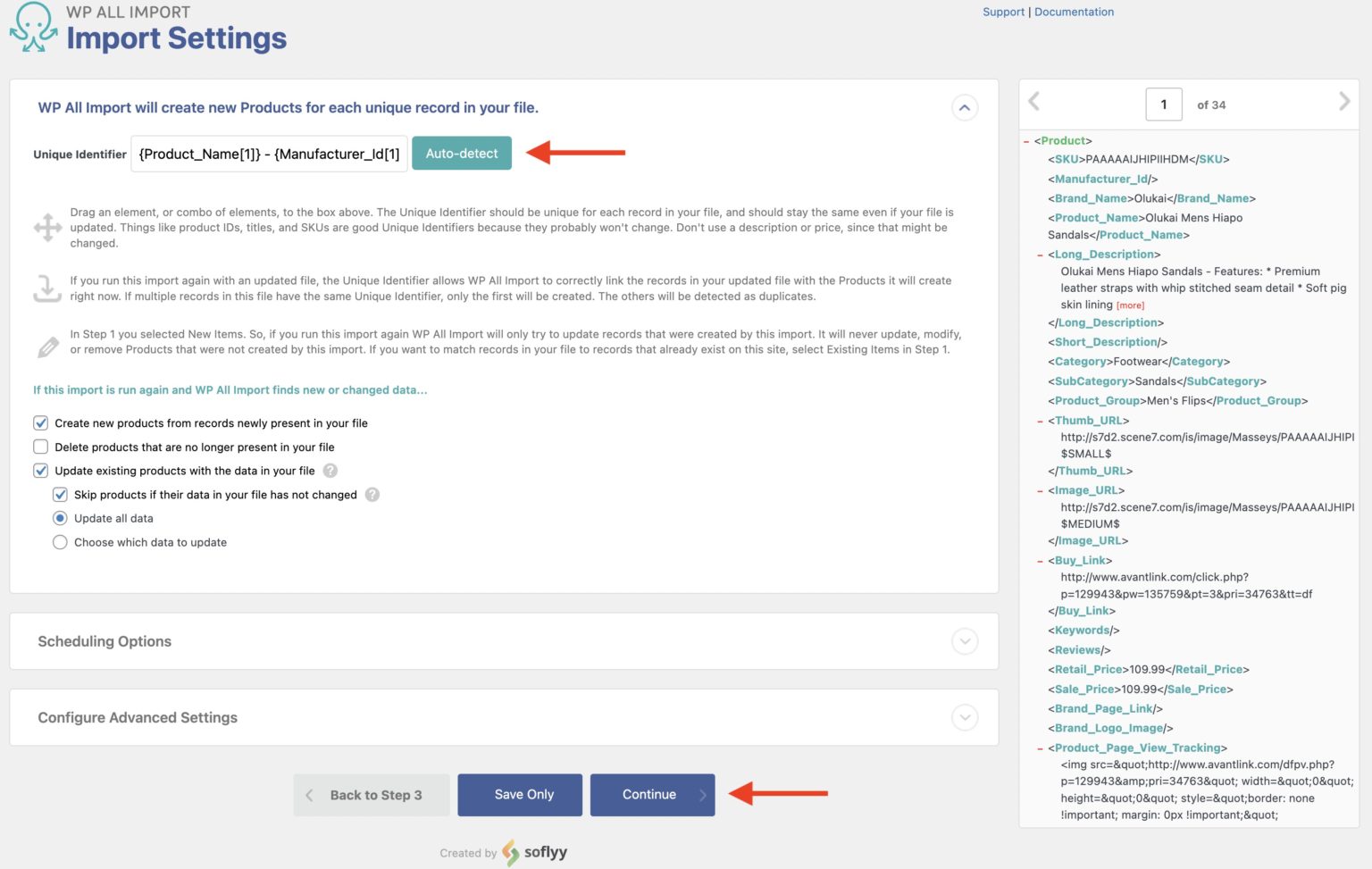Screen dimensions: 1372x869
Task: Collapse the Long_Description XML node
Action: point(1040,255)
